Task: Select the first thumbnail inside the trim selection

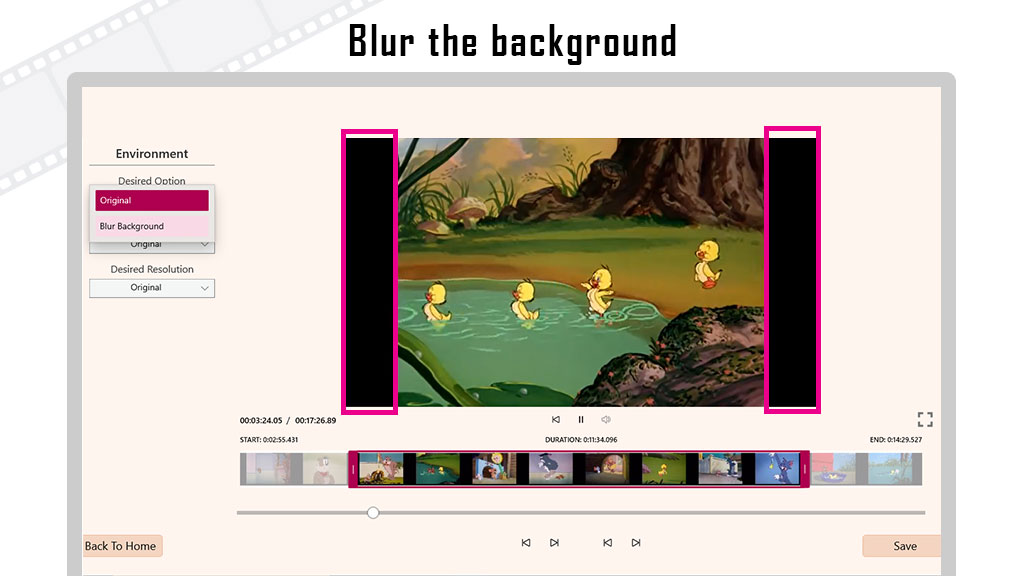Action: coord(381,469)
